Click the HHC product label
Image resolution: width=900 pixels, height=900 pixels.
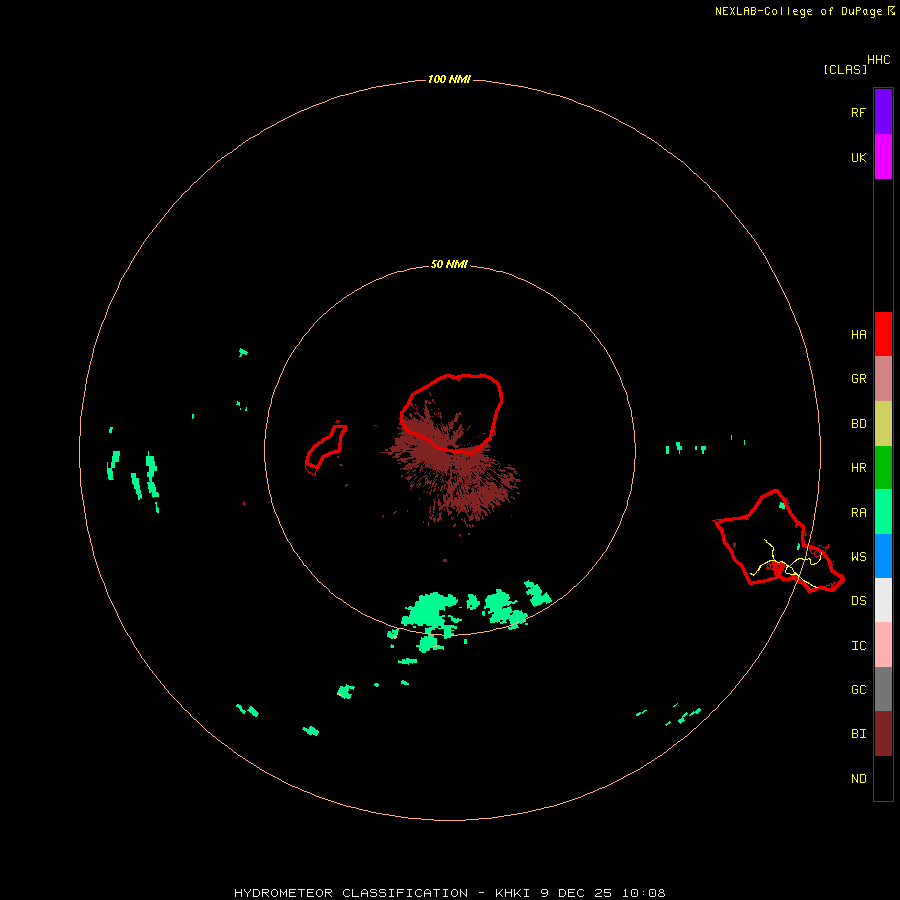pos(879,60)
